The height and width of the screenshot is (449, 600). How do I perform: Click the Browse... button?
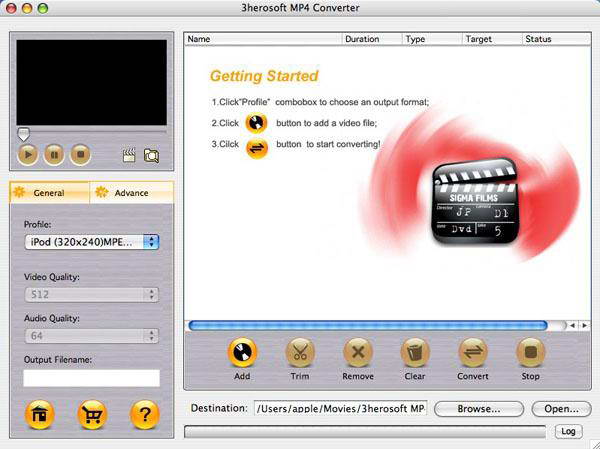tap(479, 409)
